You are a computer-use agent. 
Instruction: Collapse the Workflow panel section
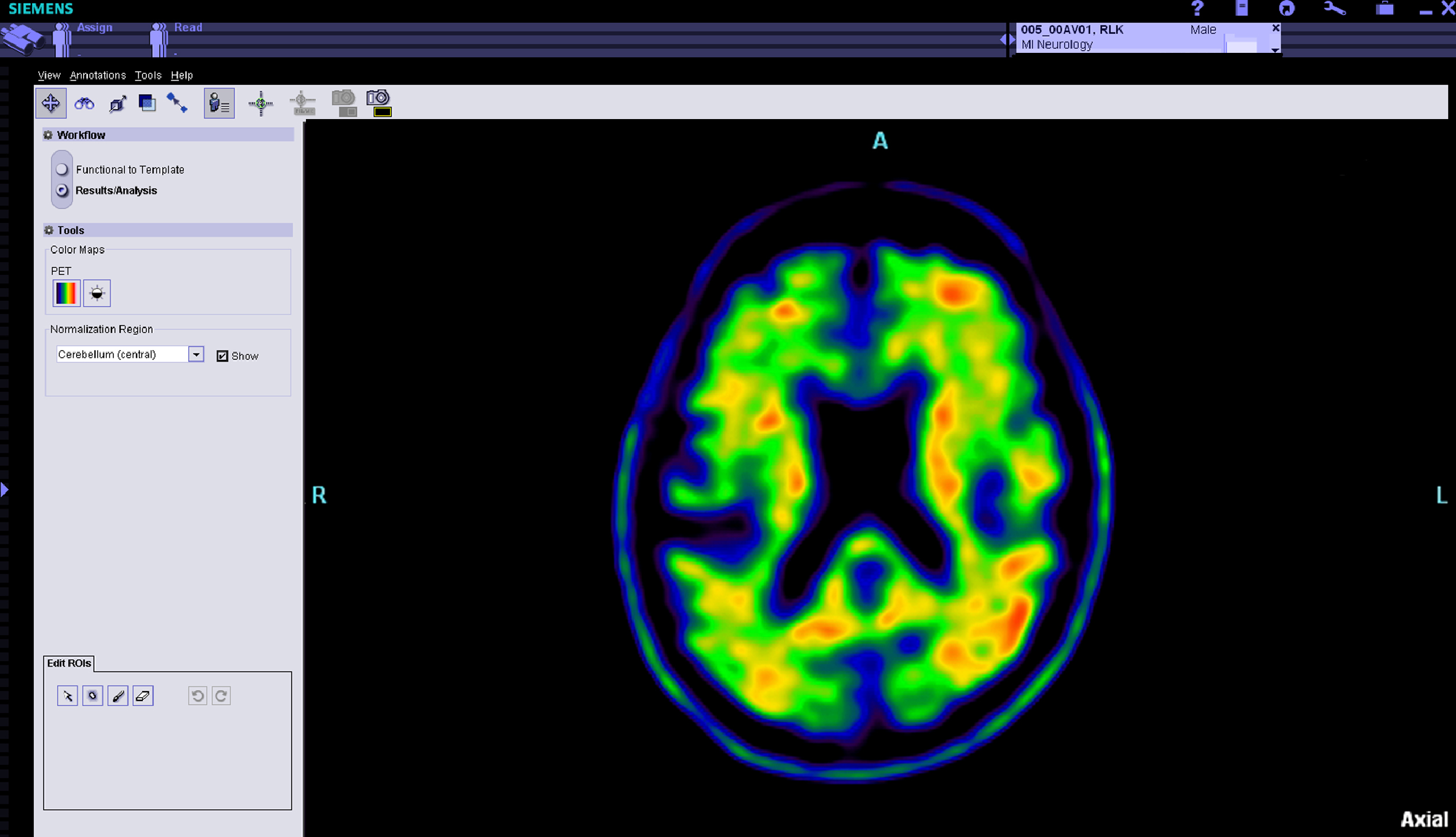click(x=48, y=135)
